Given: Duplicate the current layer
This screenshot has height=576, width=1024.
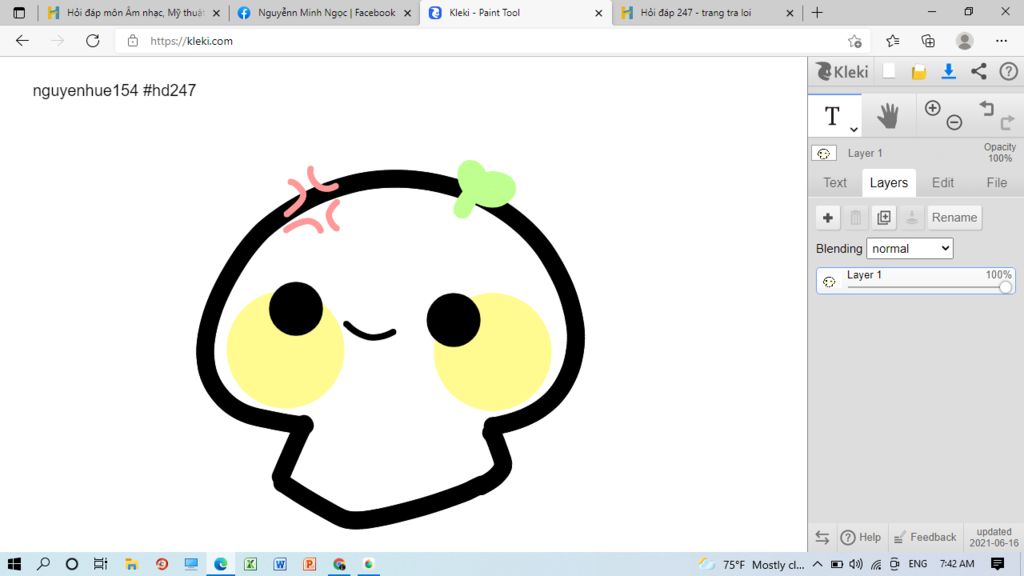Looking at the screenshot, I should [884, 217].
